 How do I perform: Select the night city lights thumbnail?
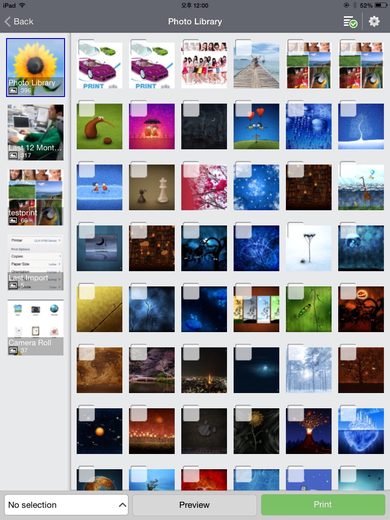click(x=204, y=370)
